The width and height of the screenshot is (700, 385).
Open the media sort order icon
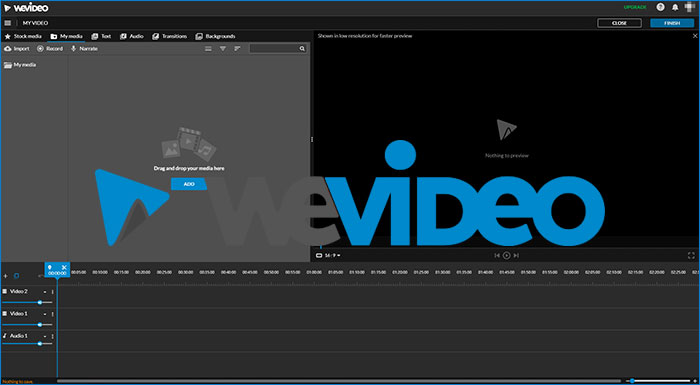[x=237, y=49]
